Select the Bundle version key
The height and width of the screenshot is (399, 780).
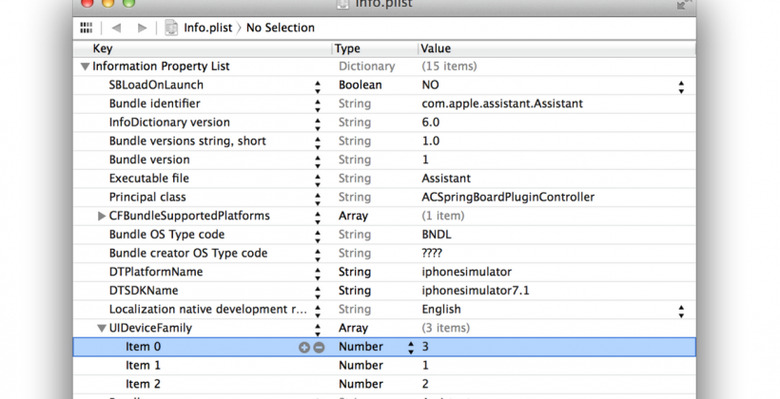149,160
